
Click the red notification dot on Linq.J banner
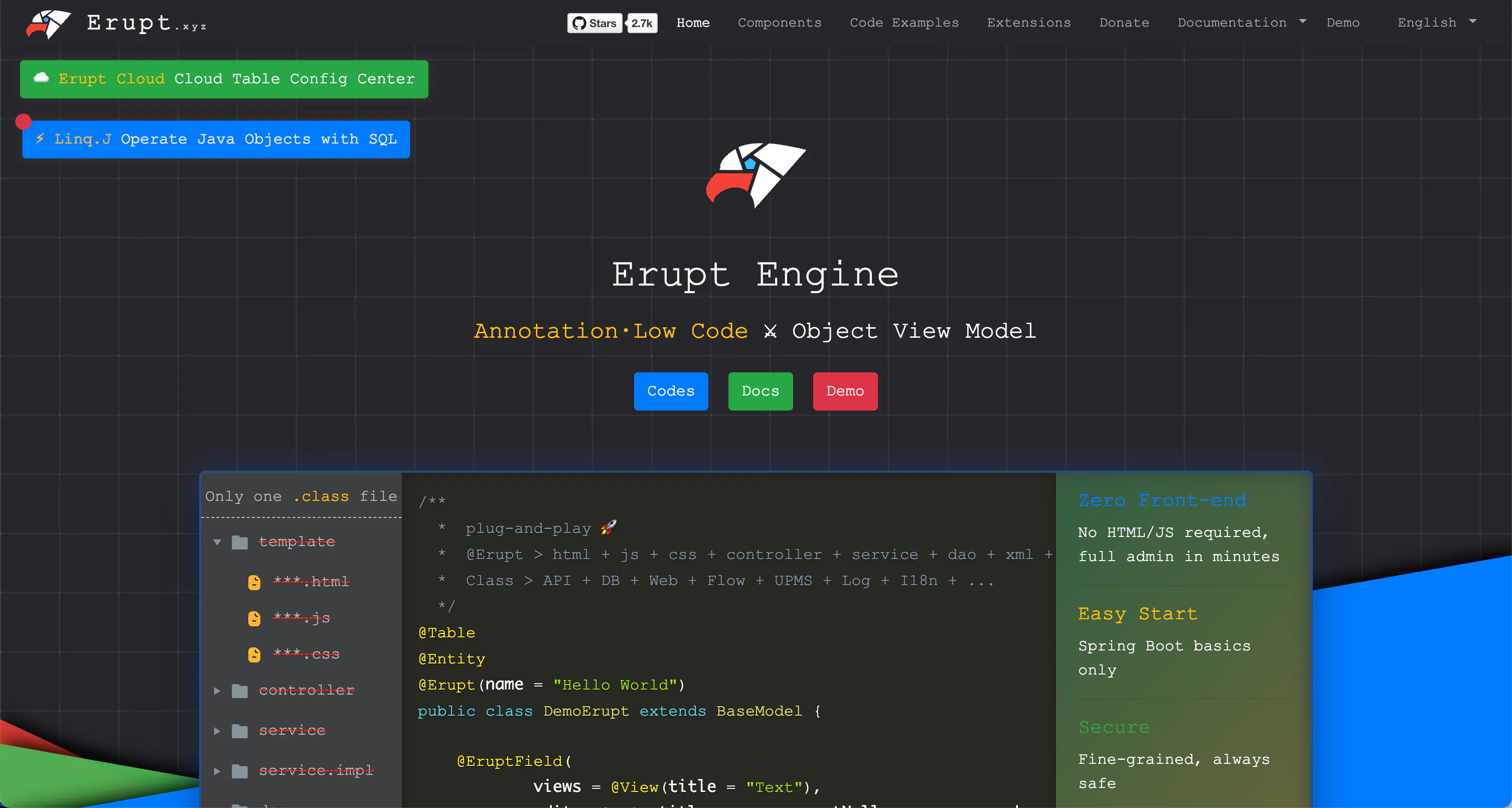(x=23, y=121)
